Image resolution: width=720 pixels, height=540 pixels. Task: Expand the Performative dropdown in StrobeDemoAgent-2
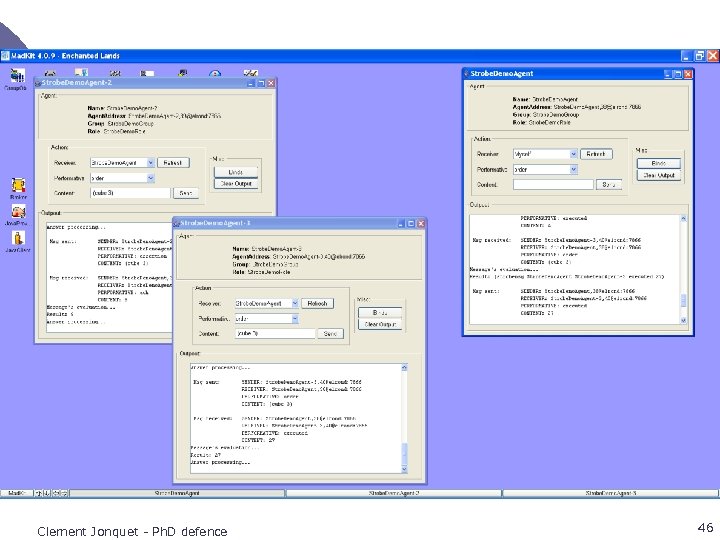(151, 178)
